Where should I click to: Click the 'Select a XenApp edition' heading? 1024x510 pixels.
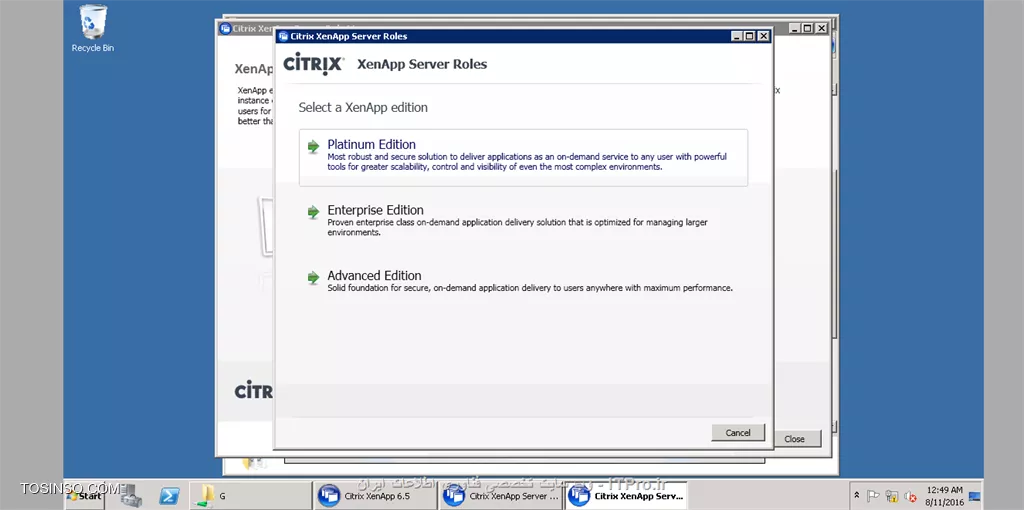coord(363,107)
